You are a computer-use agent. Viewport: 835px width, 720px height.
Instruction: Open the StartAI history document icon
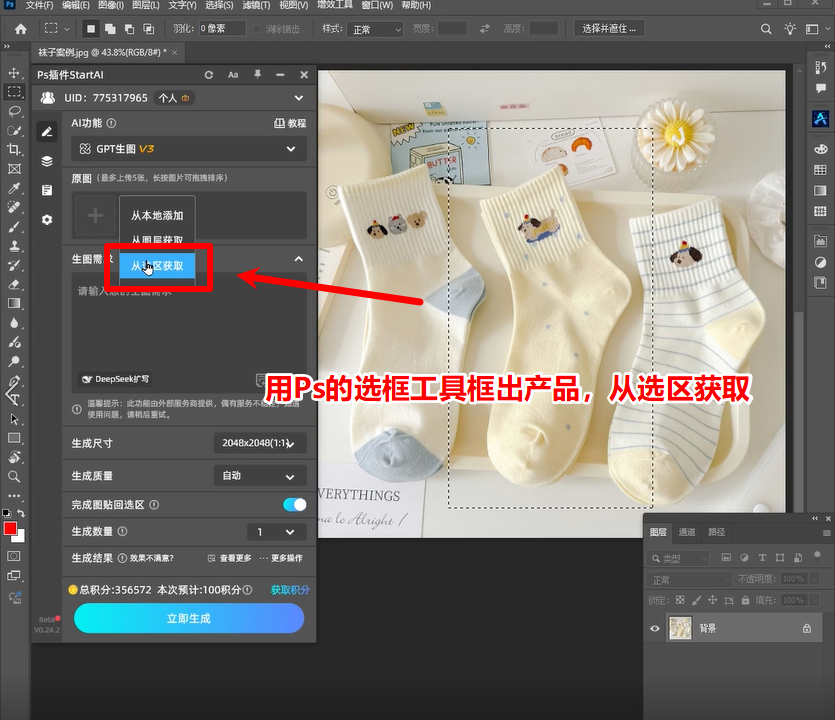(x=47, y=190)
